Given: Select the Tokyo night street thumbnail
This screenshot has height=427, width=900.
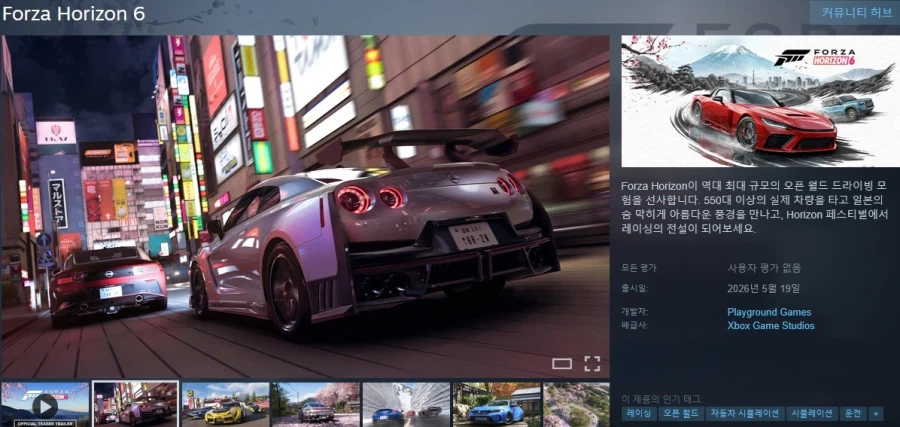Looking at the screenshot, I should point(135,404).
